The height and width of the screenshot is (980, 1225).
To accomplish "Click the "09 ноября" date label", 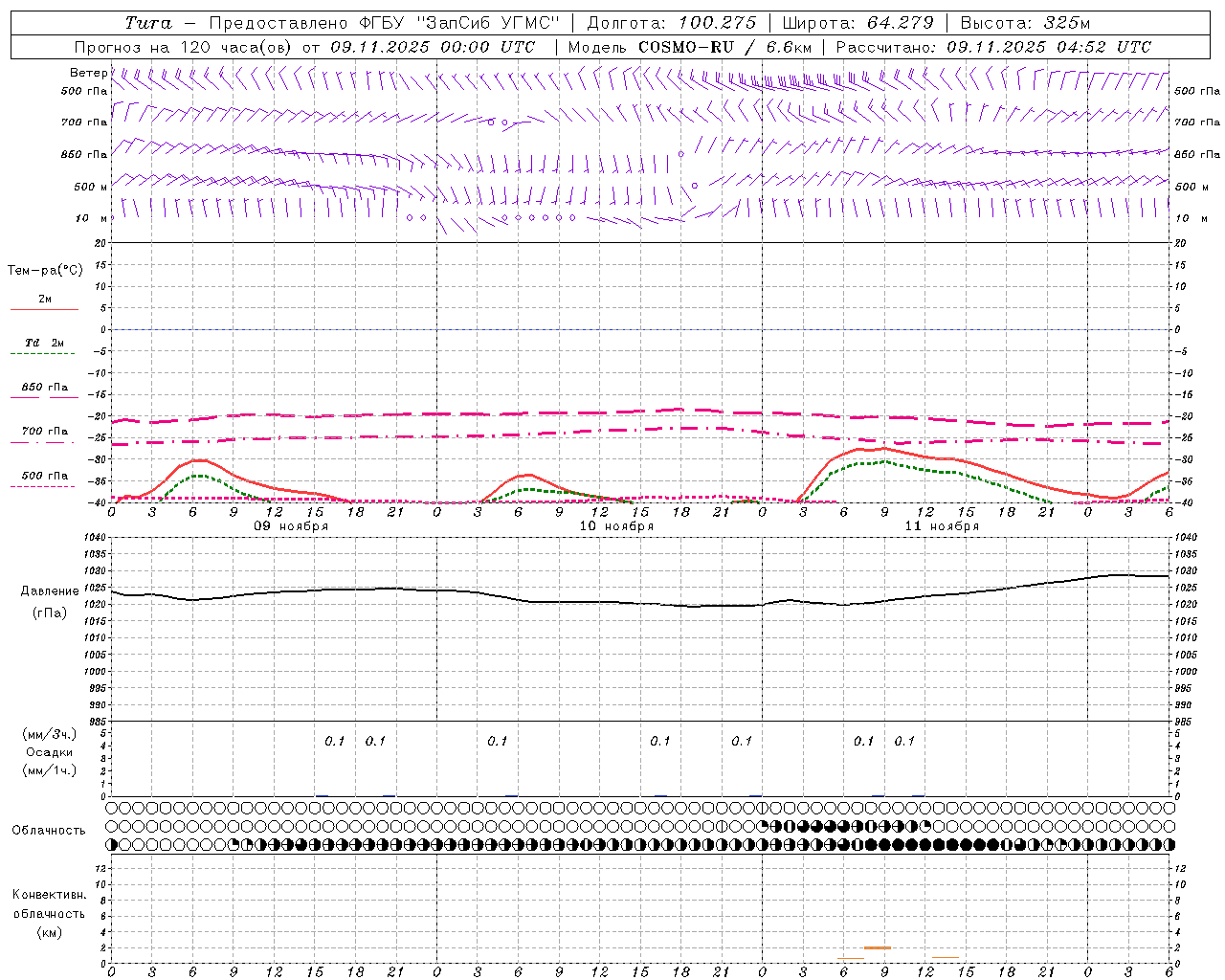I will (x=291, y=525).
